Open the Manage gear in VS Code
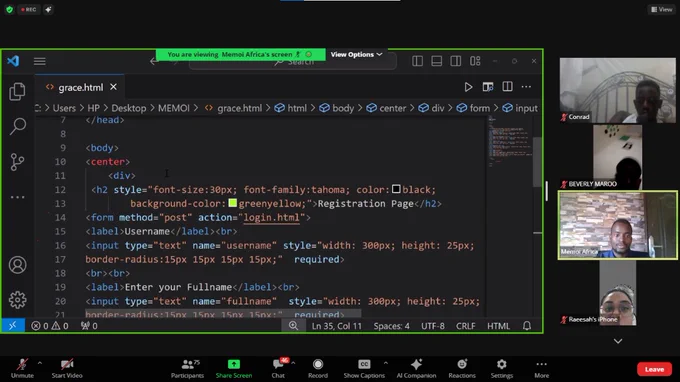 [x=17, y=300]
